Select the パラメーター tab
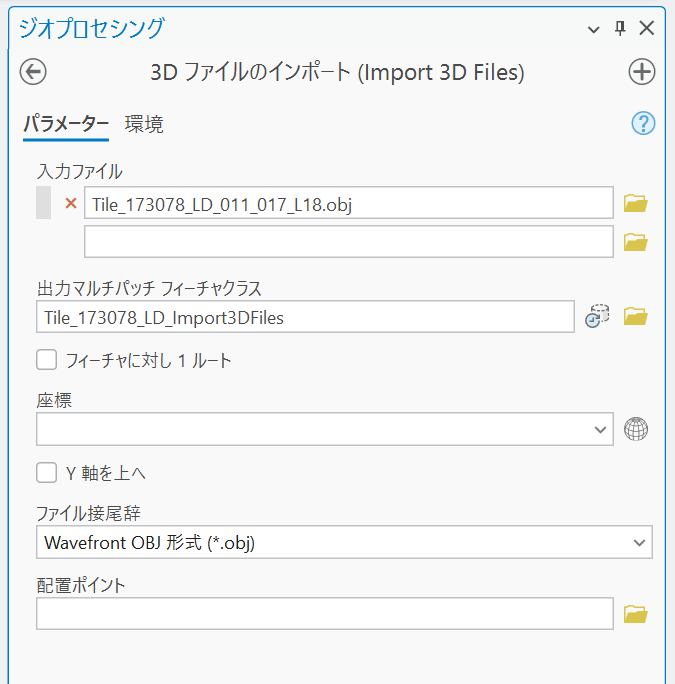Viewport: 675px width, 684px height. 66,124
